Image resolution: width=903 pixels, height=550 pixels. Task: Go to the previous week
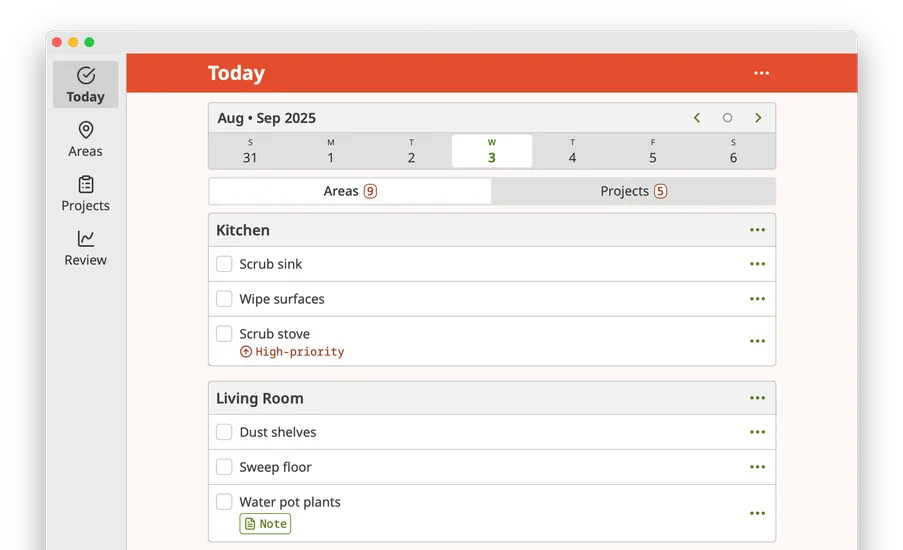pyautogui.click(x=697, y=118)
